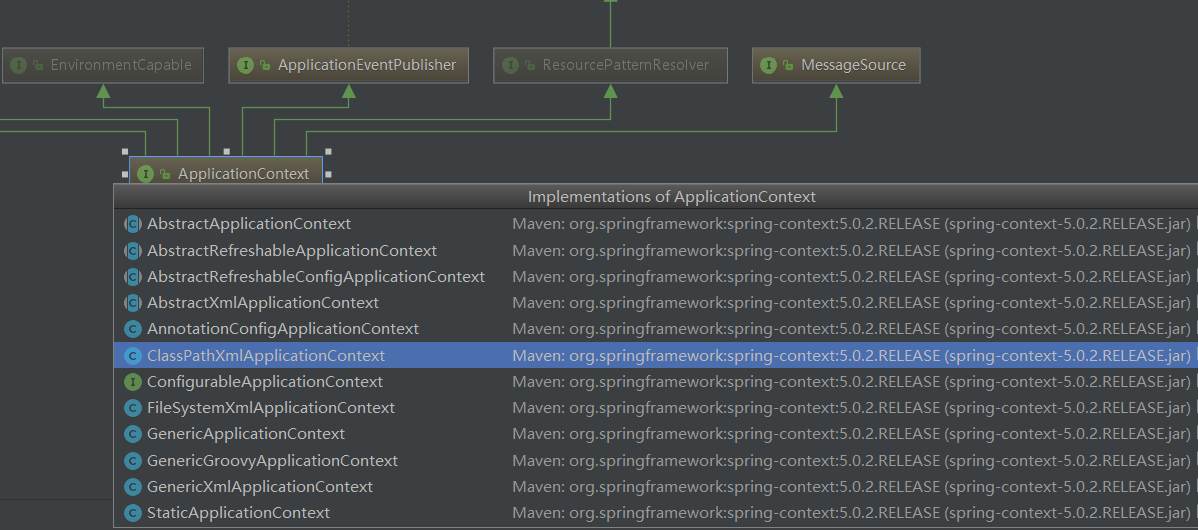Navigate to GenericXmlApplicationContext entry
This screenshot has width=1198, height=530.
tap(260, 487)
